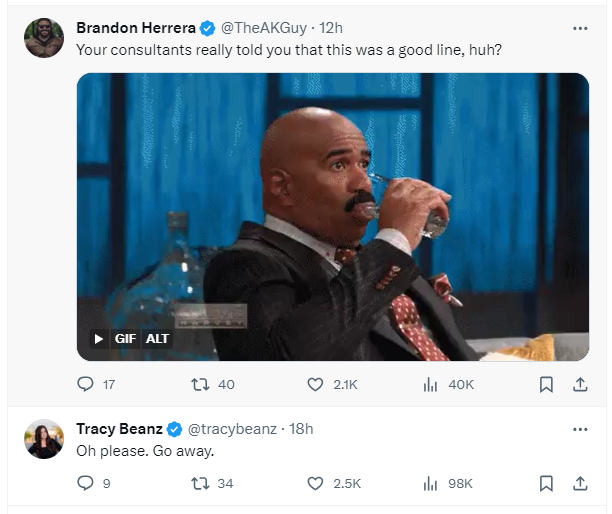Like Tracy Beanz's tweet
This screenshot has width=612, height=514.
click(x=315, y=484)
